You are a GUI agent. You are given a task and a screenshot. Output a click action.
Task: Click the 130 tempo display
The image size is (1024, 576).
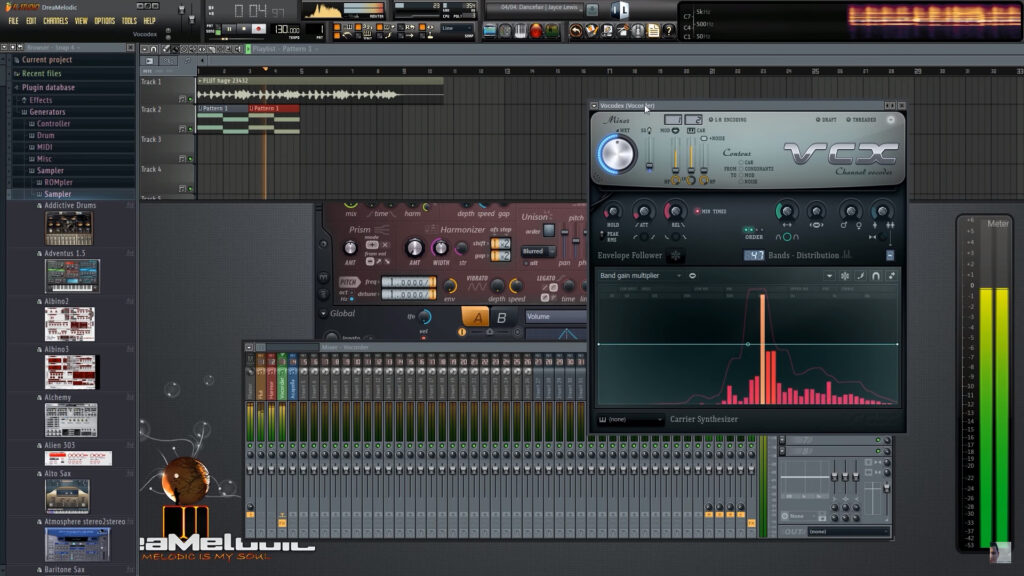(287, 29)
